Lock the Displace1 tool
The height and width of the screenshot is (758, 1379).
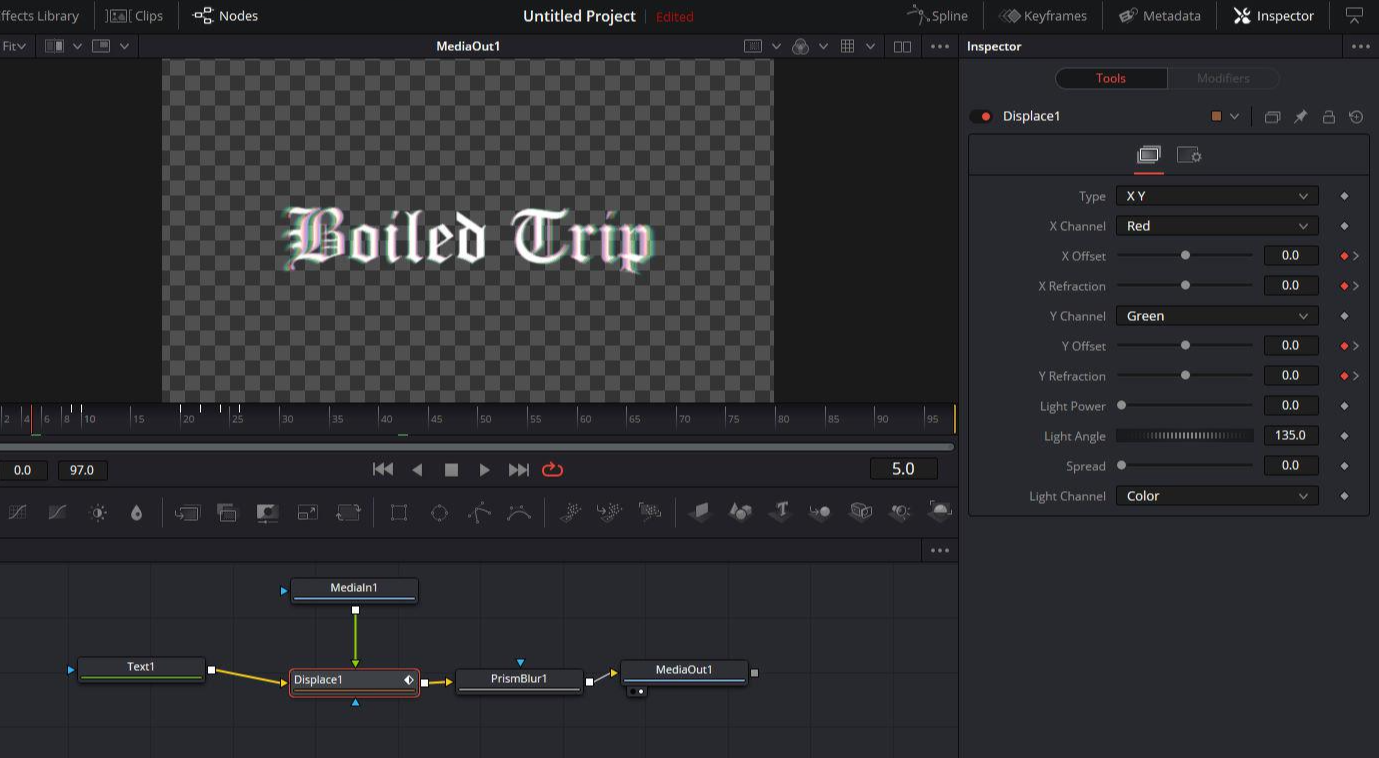point(1328,117)
